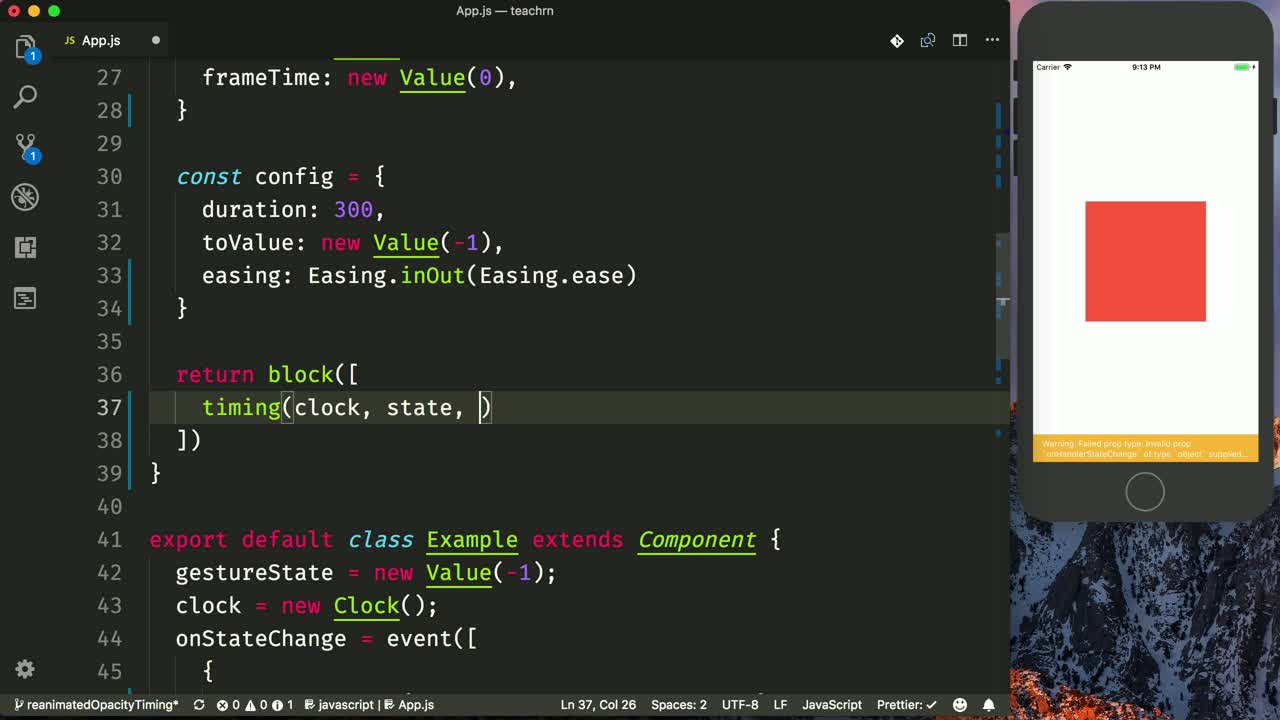
Task: Click the open changes icon in editor toolbar
Action: point(928,41)
